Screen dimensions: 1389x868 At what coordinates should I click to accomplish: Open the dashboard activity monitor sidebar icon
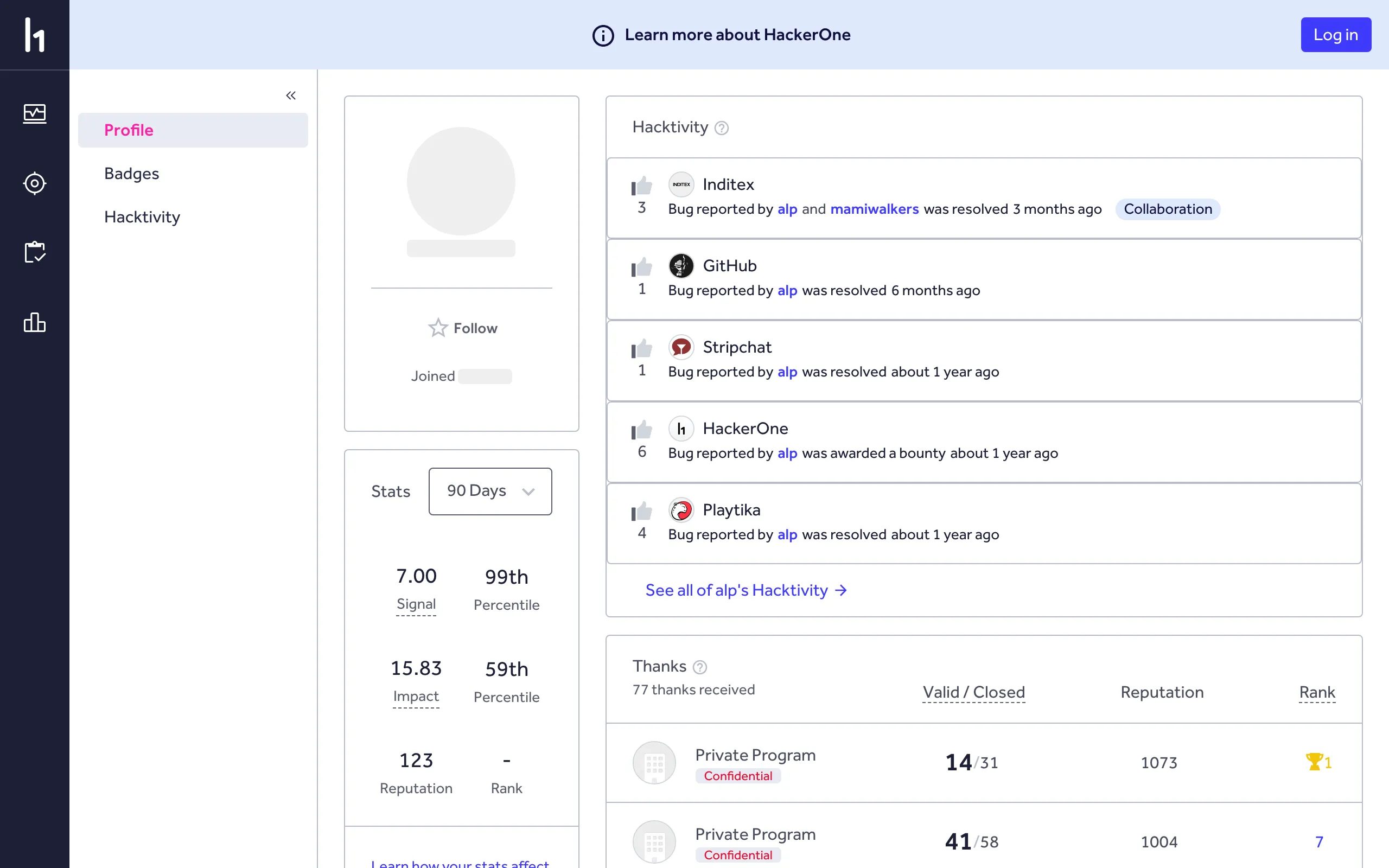(x=34, y=113)
